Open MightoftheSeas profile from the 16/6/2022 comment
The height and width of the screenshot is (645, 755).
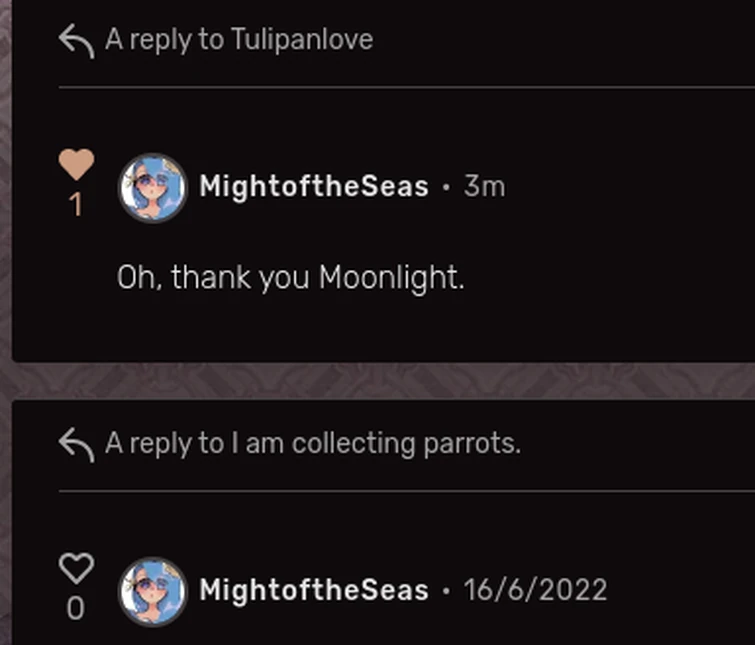tap(313, 590)
